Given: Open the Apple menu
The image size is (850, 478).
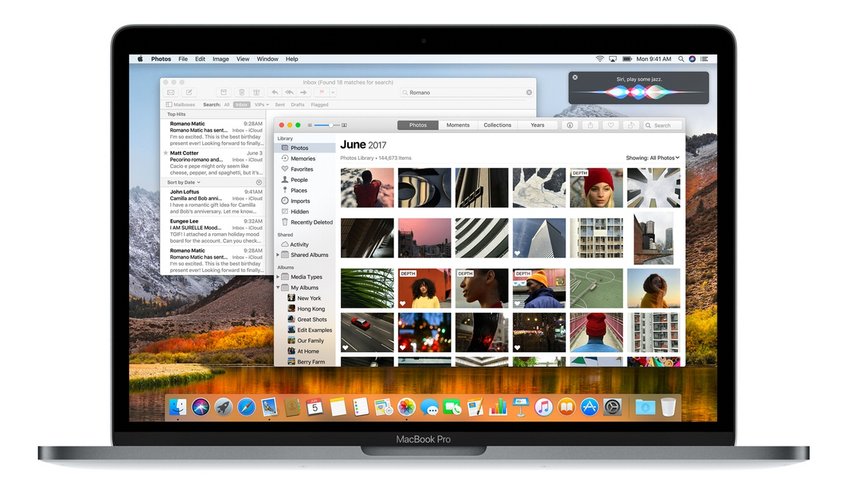Looking at the screenshot, I should tap(140, 59).
